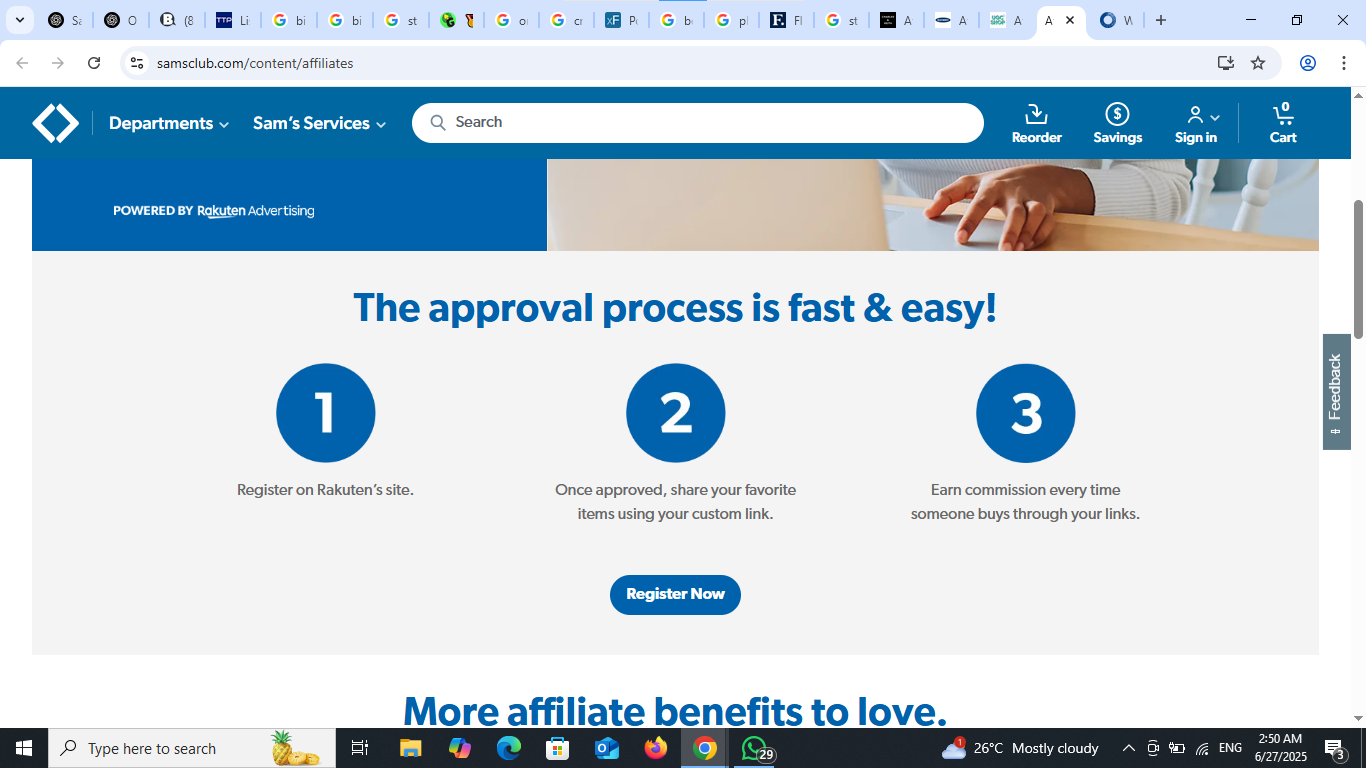
Task: Click 'The approval process is fast & easy!' heading
Action: (675, 308)
